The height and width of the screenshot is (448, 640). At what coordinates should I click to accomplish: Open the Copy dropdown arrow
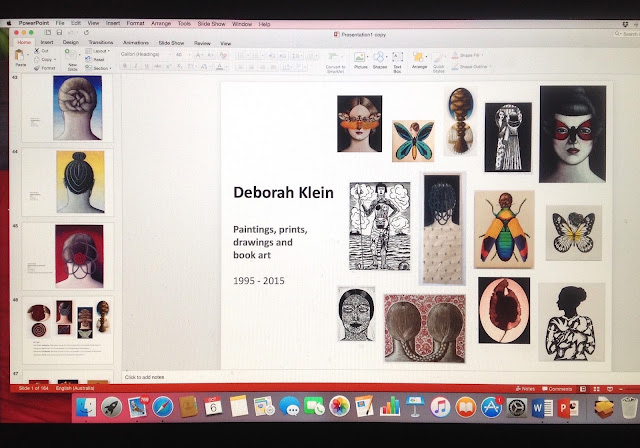click(55, 60)
